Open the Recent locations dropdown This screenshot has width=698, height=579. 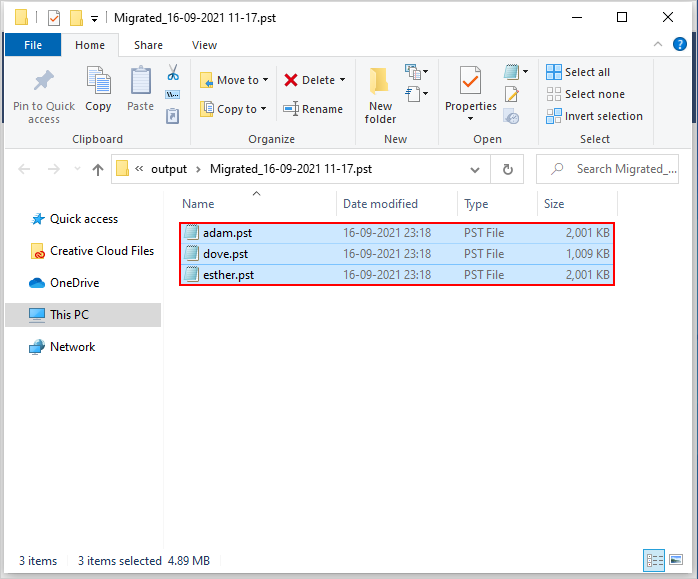tap(77, 169)
